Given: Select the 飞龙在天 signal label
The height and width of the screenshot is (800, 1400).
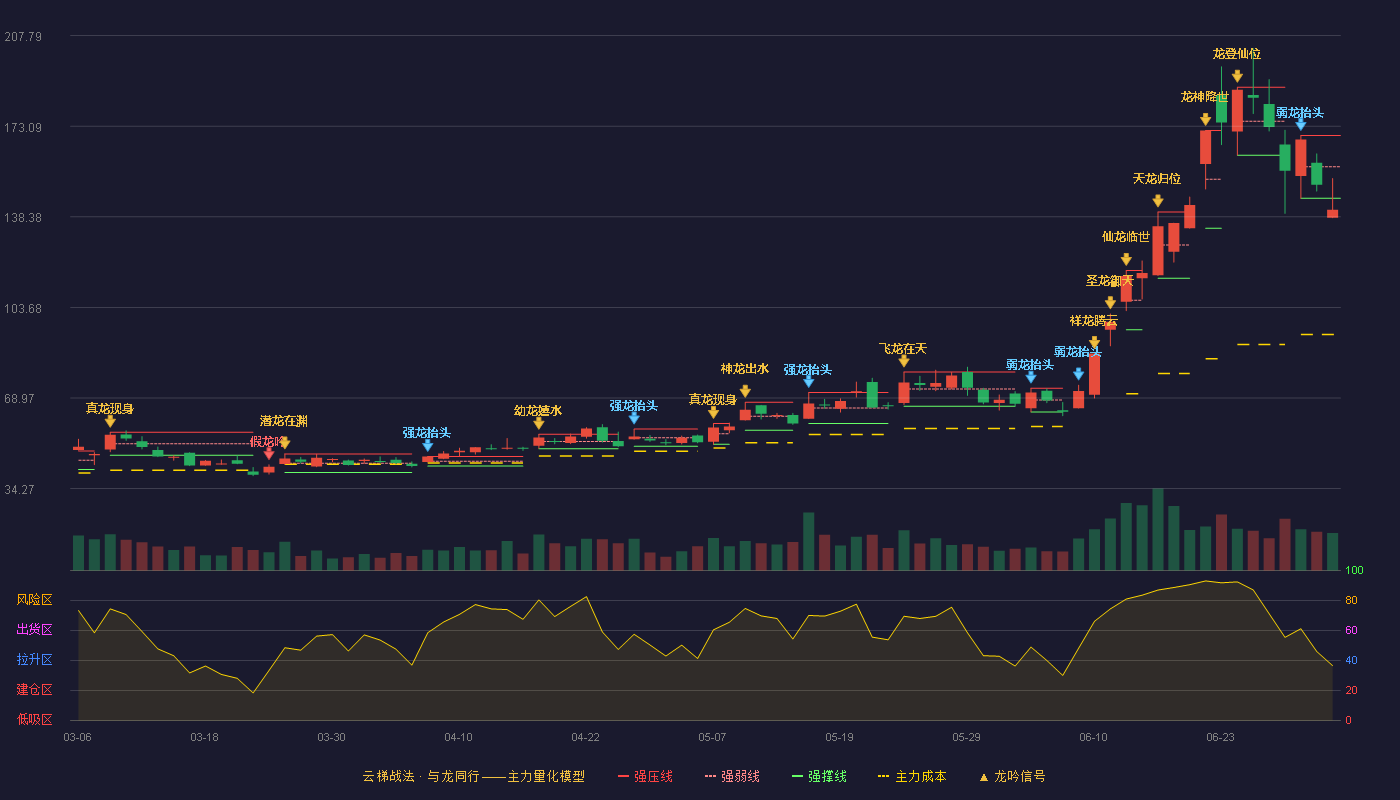Looking at the screenshot, I should click(903, 349).
